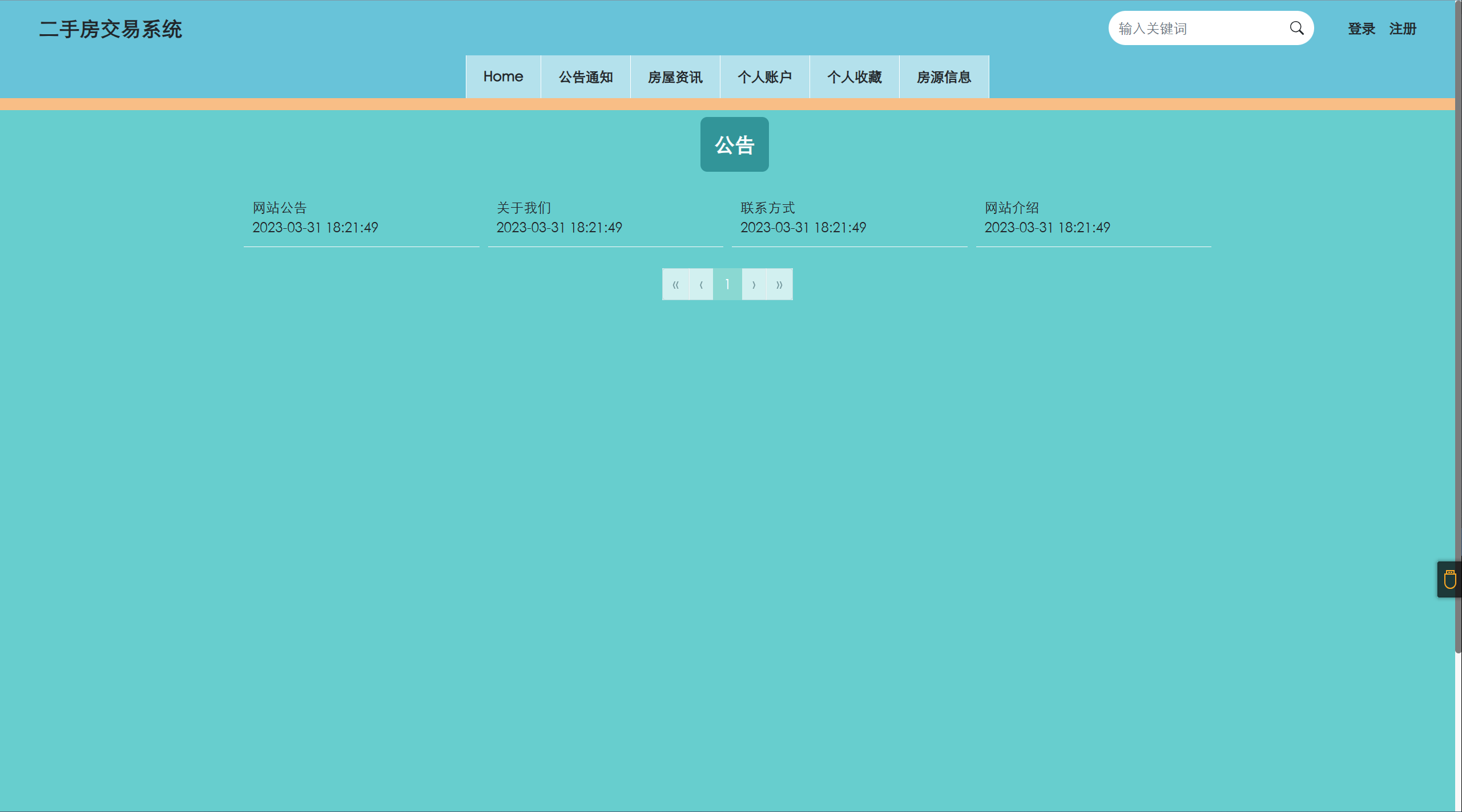
Task: Go to the 房源信息 tab
Action: [x=944, y=77]
